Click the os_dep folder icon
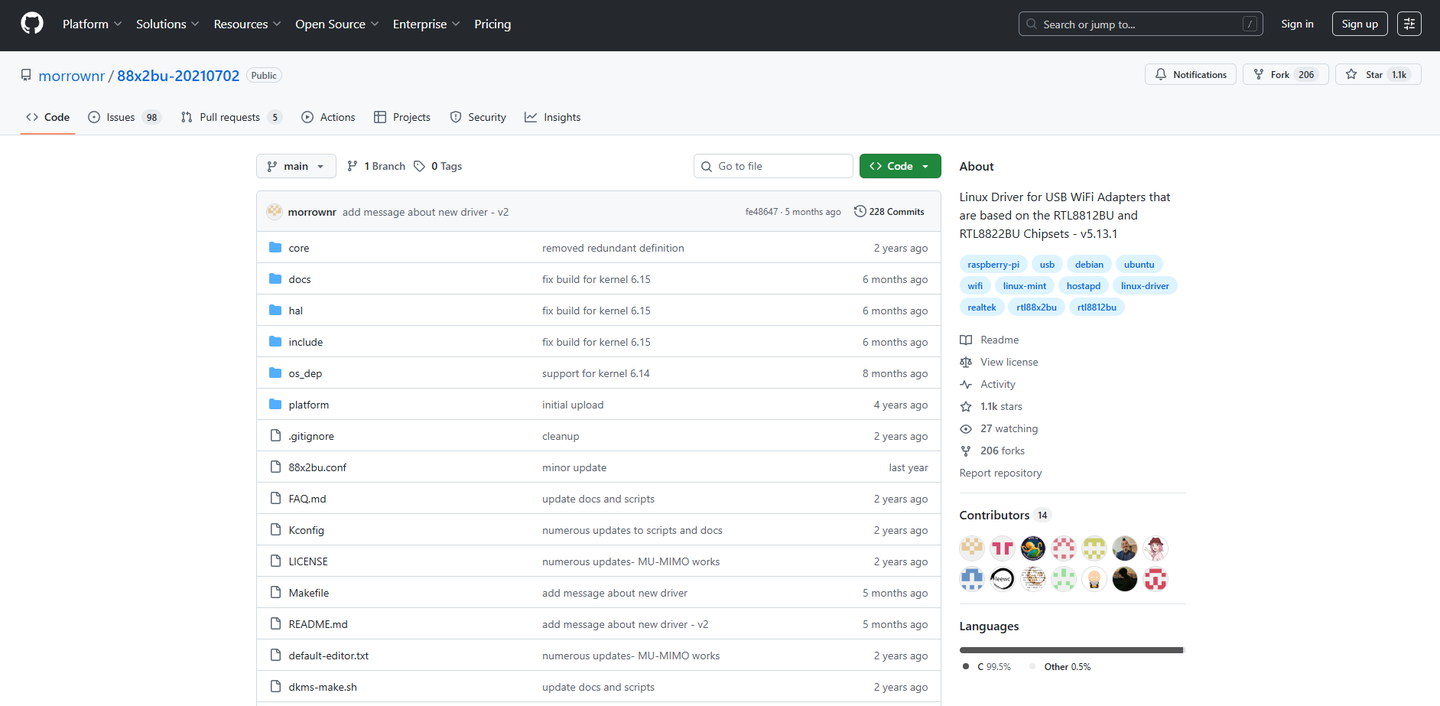 (276, 373)
